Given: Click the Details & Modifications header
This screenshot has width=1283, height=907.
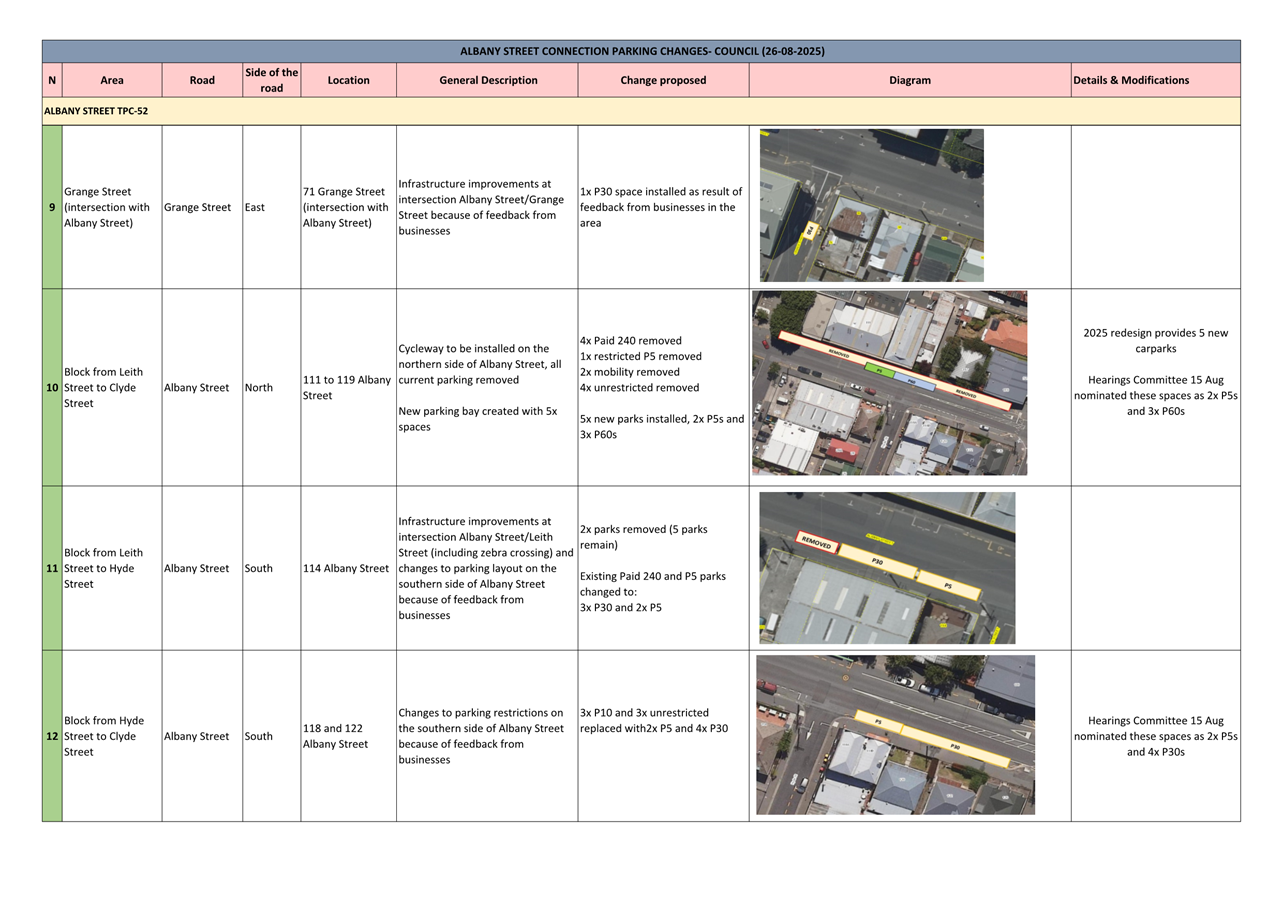Looking at the screenshot, I should (1130, 80).
